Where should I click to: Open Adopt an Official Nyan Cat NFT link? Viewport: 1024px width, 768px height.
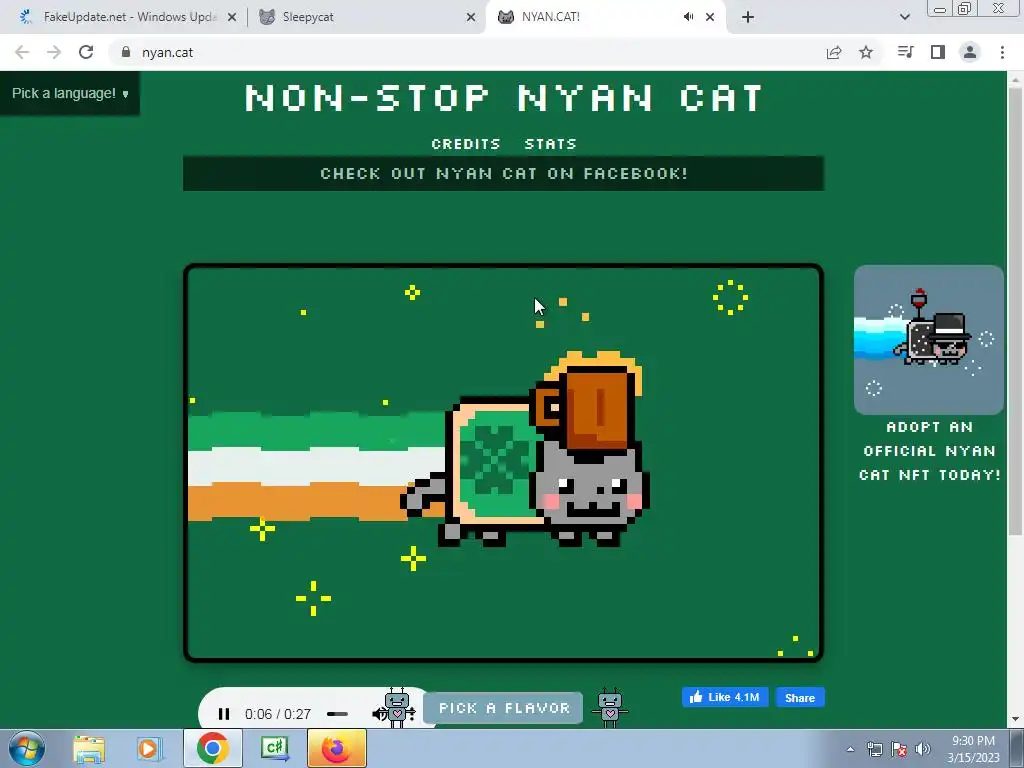[929, 451]
